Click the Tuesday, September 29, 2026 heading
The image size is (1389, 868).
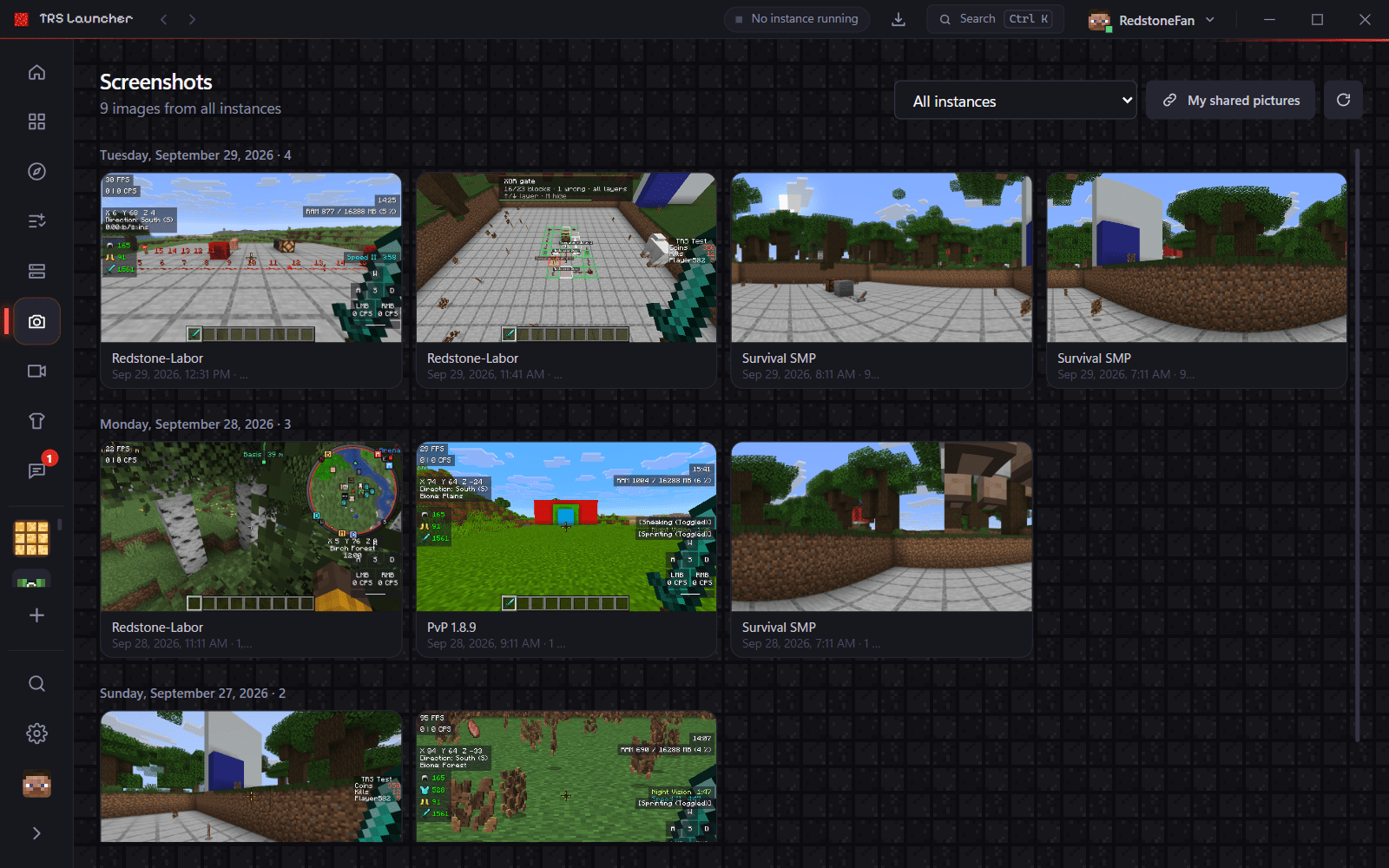(x=195, y=155)
